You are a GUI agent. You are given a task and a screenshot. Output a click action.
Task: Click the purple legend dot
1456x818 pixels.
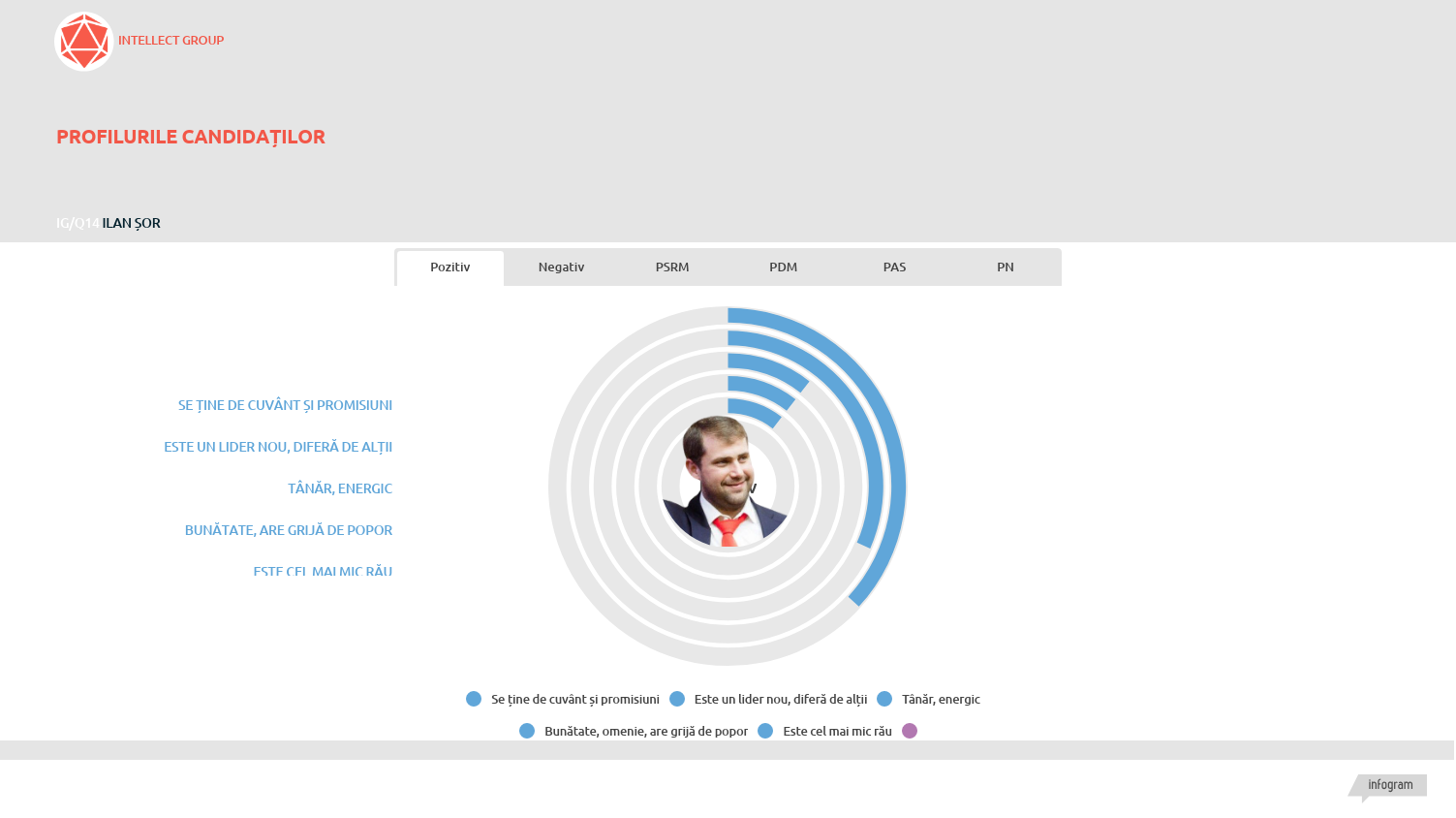click(910, 731)
